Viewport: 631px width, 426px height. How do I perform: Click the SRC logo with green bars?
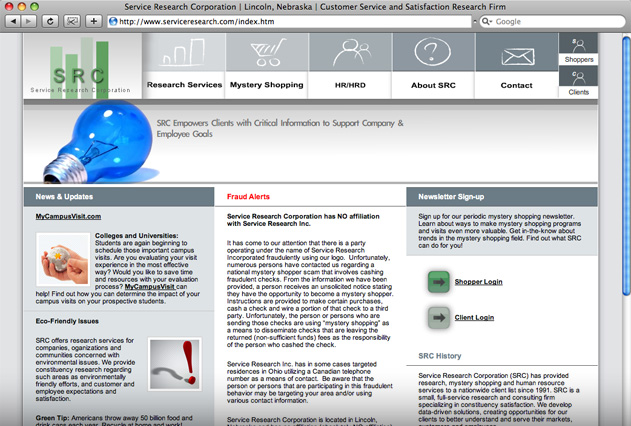[82, 66]
